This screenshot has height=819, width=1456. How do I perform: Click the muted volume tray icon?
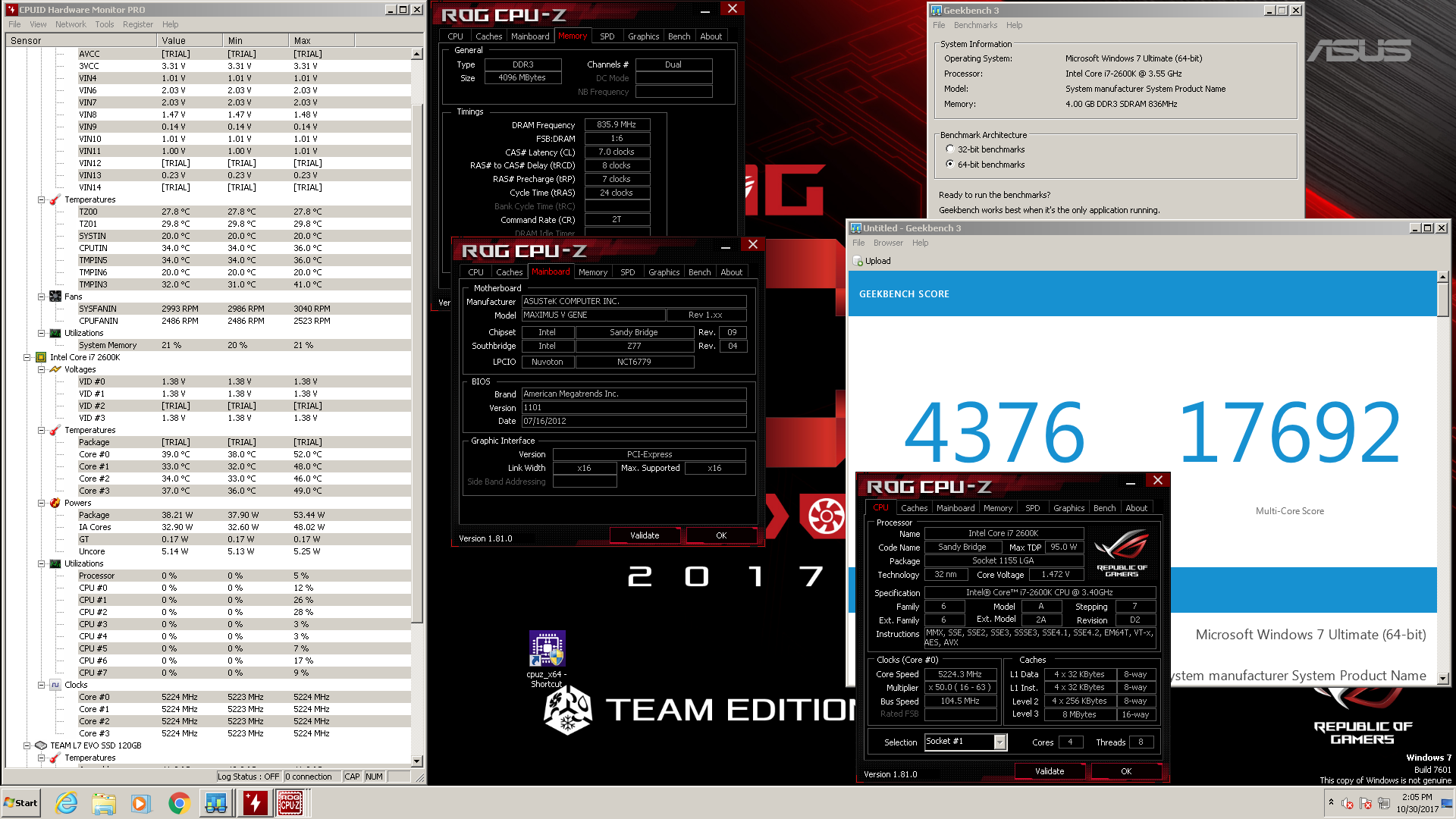coord(1348,803)
